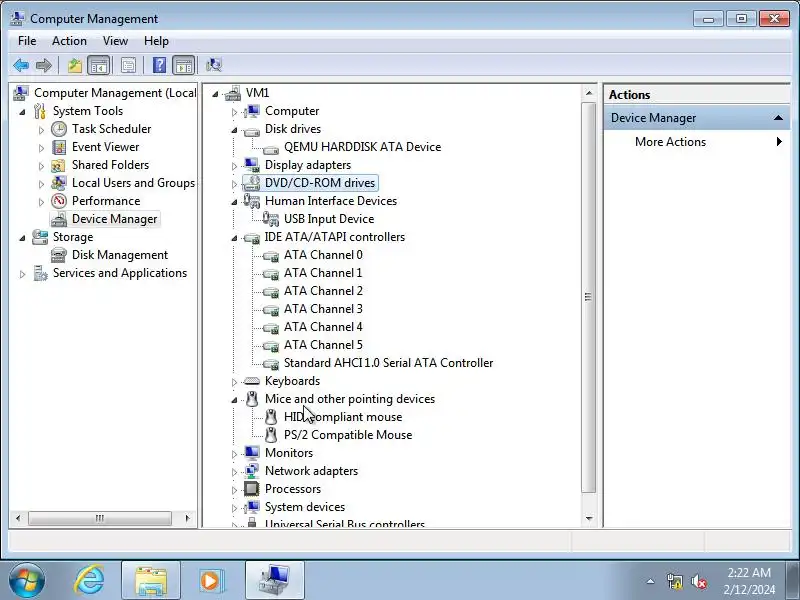
Task: Open the Help menu
Action: point(156,41)
